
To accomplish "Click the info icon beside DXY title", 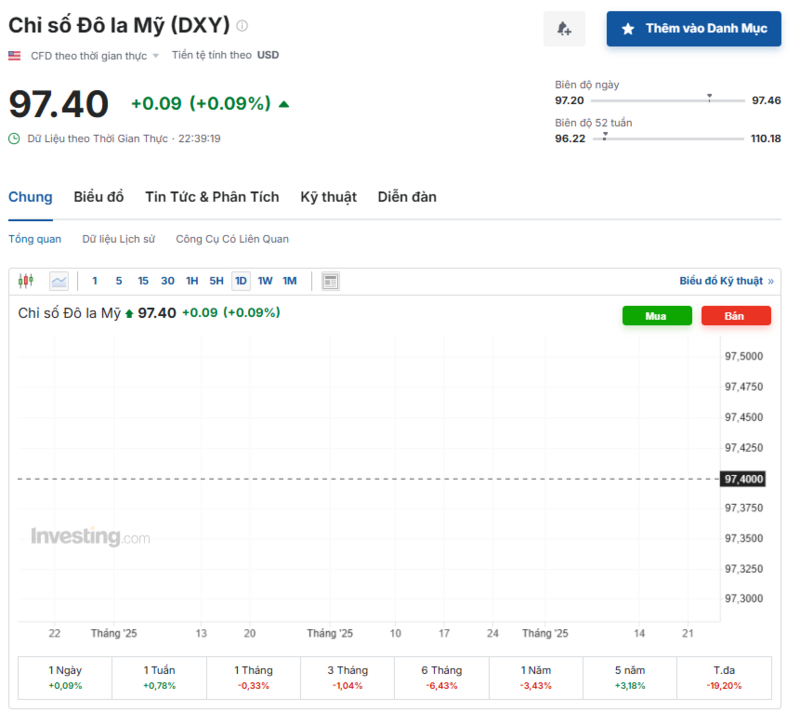I will coord(242,26).
